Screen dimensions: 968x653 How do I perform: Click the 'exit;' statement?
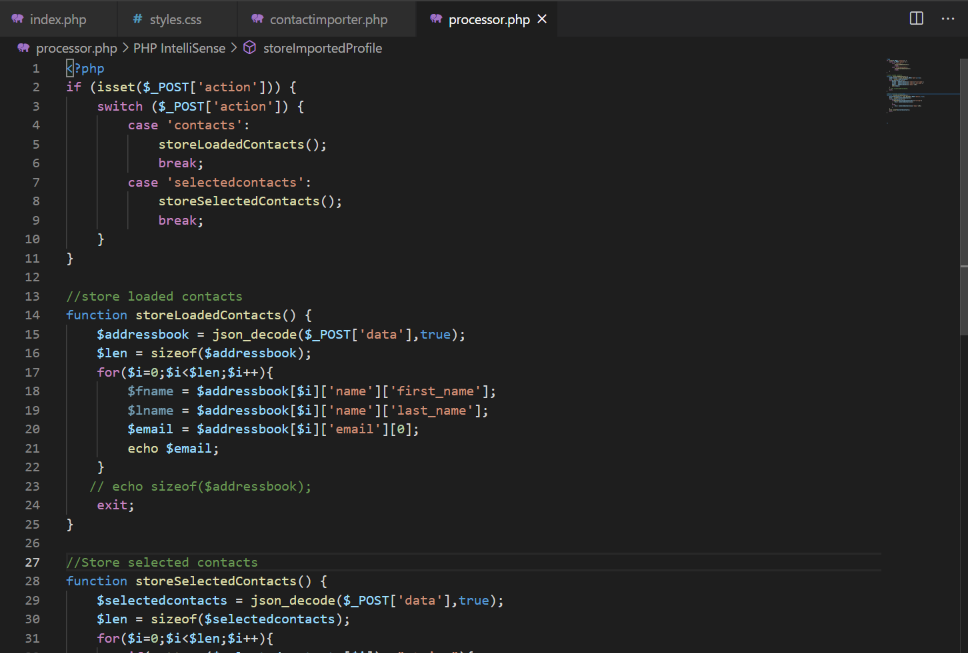click(115, 505)
